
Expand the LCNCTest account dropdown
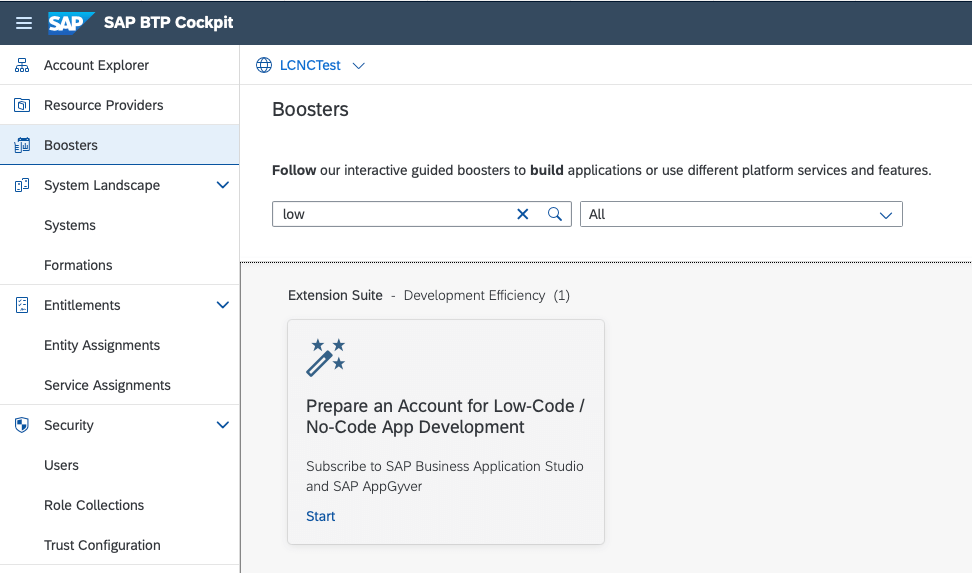358,66
